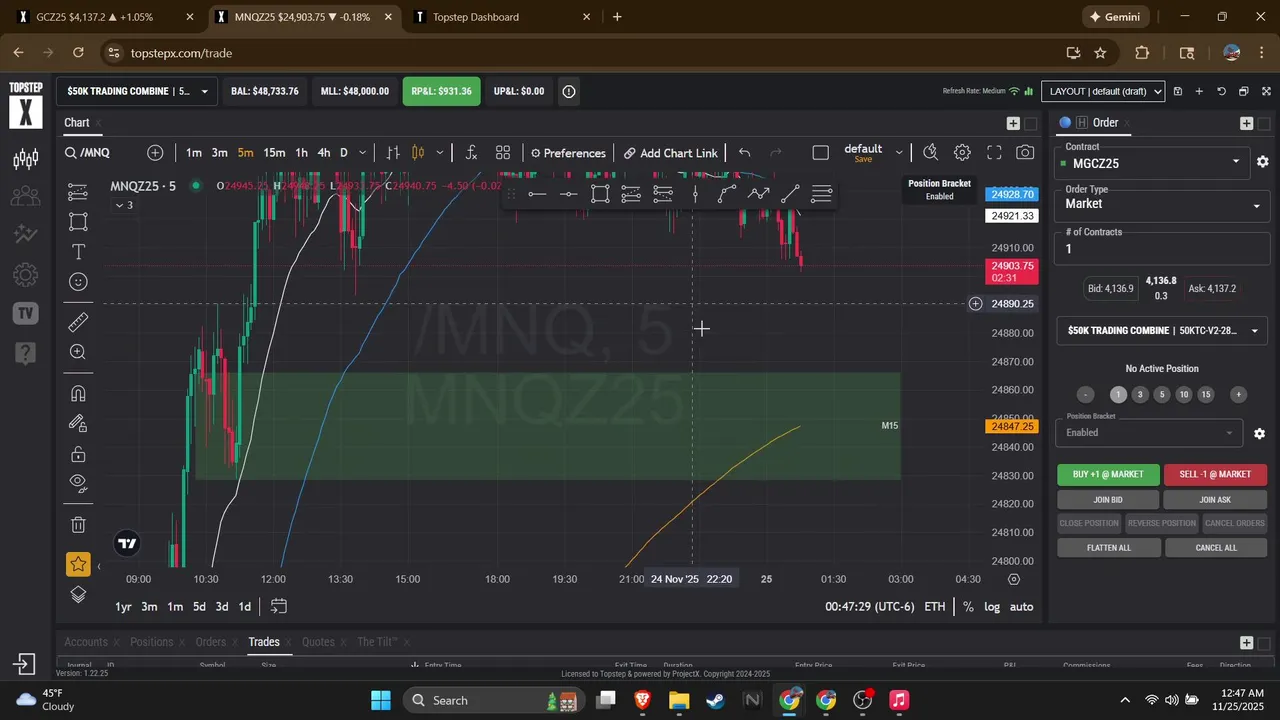Image resolution: width=1280 pixels, height=720 pixels.
Task: Open the indicators fx icon
Action: pyautogui.click(x=471, y=153)
